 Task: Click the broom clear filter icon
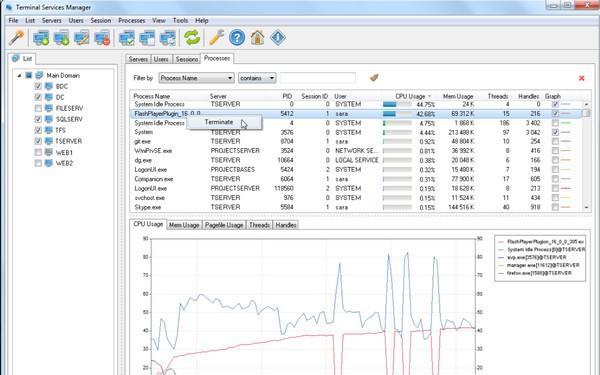(374, 78)
